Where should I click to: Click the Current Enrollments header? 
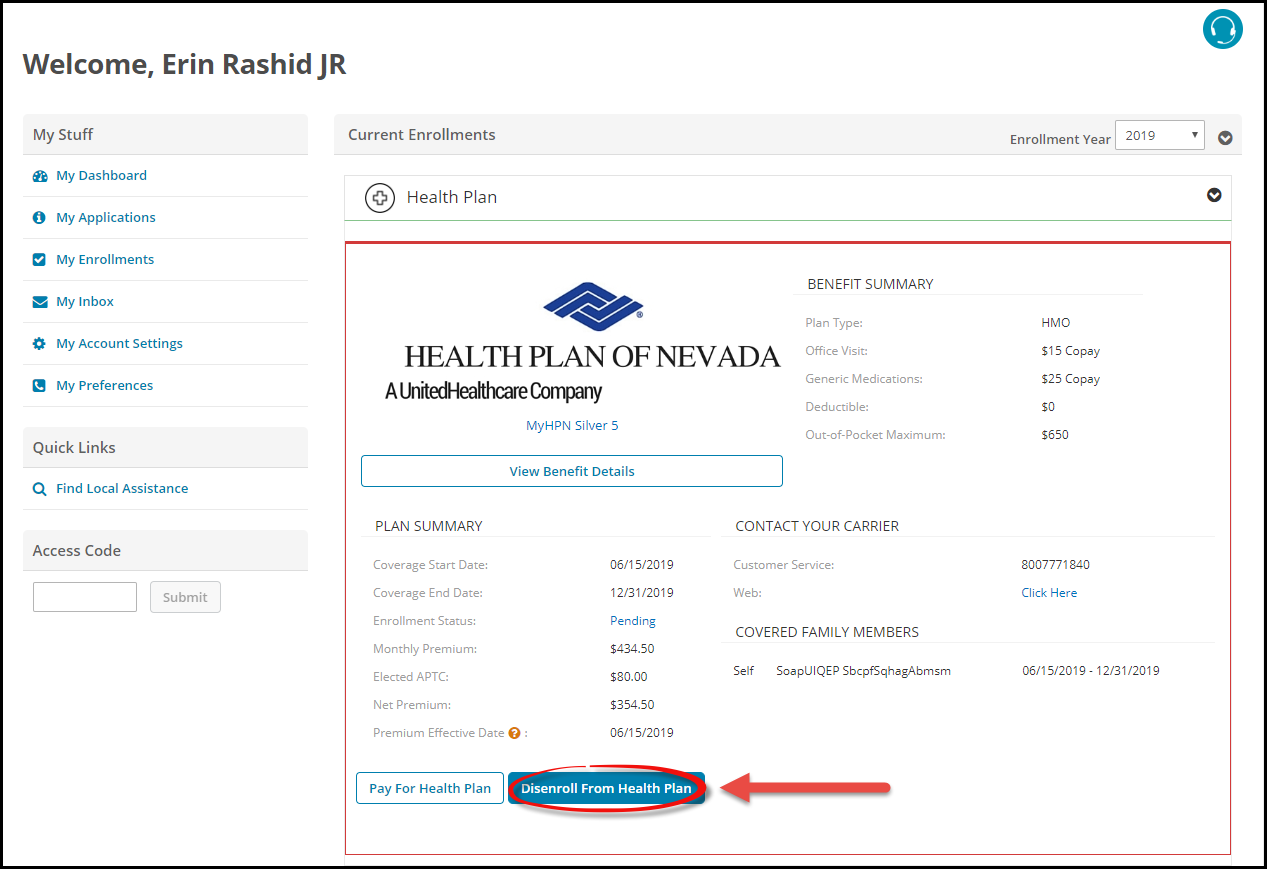[x=422, y=135]
